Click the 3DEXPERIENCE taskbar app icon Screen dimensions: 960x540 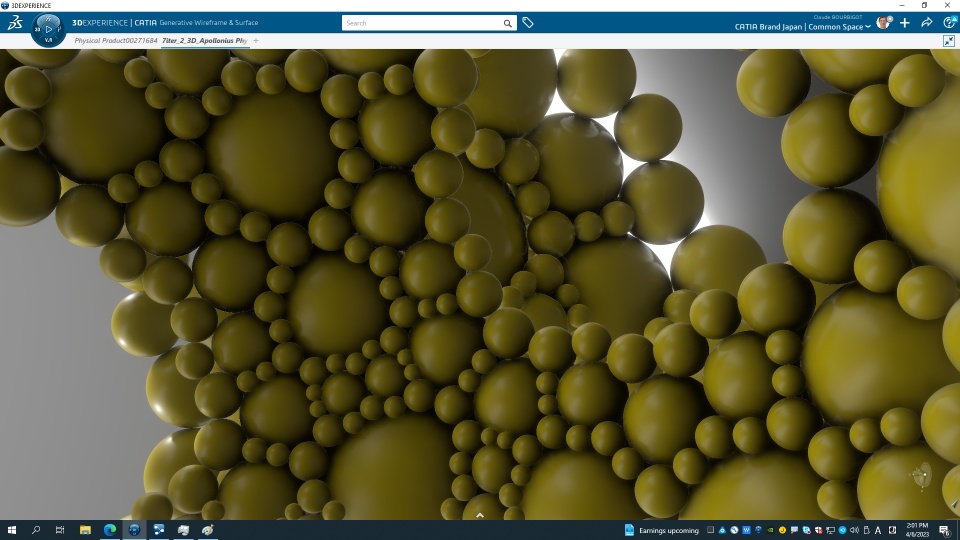tap(134, 530)
